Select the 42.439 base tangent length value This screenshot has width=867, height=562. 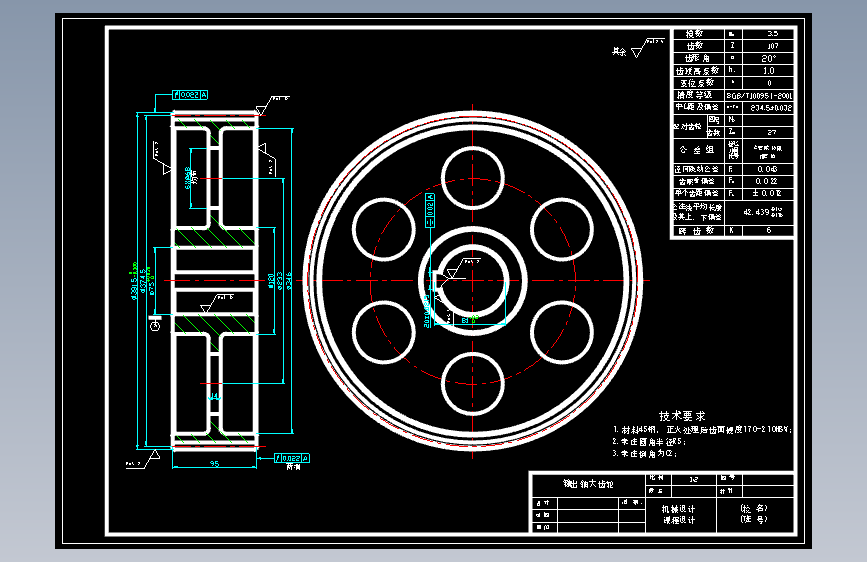(763, 212)
